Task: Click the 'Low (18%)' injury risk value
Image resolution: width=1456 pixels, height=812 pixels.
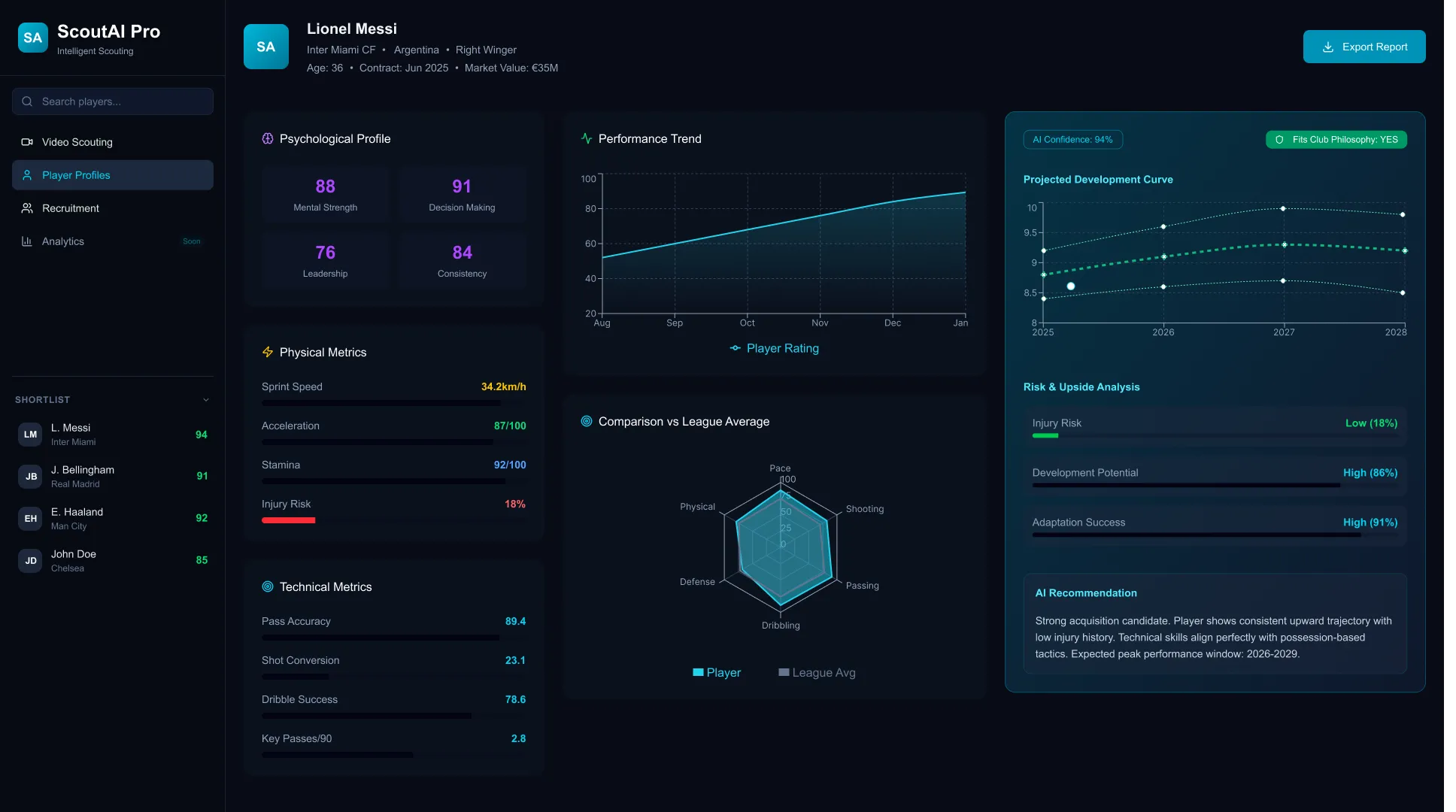Action: tap(1372, 423)
